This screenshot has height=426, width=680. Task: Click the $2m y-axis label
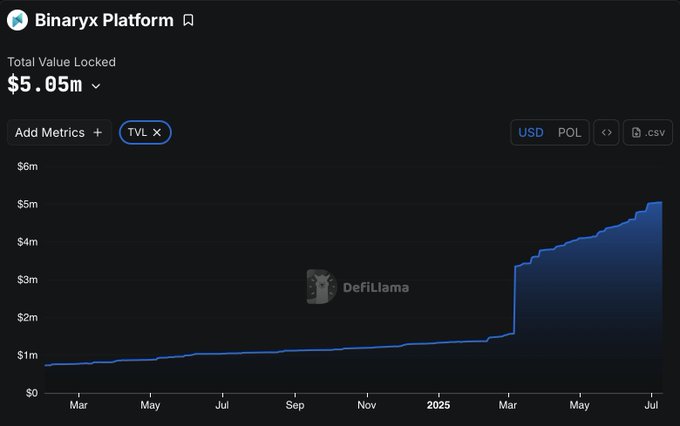(x=27, y=318)
